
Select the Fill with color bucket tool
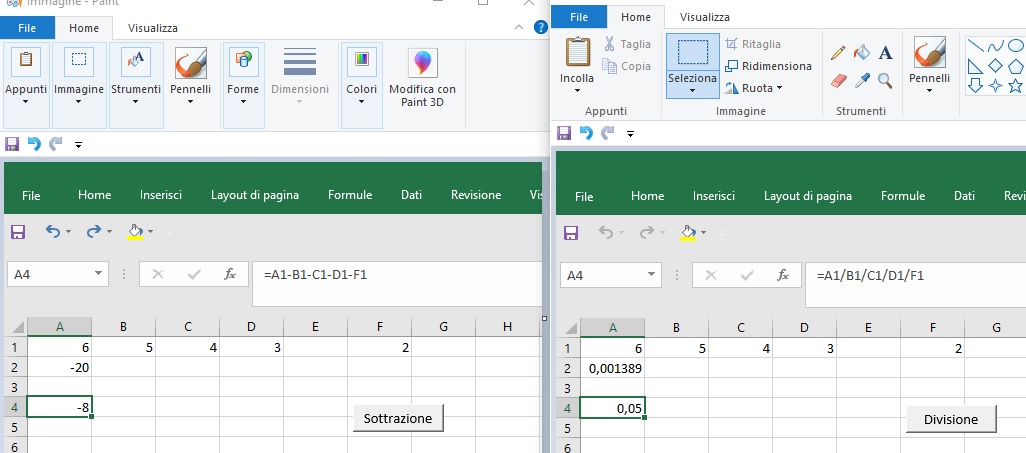click(x=862, y=52)
